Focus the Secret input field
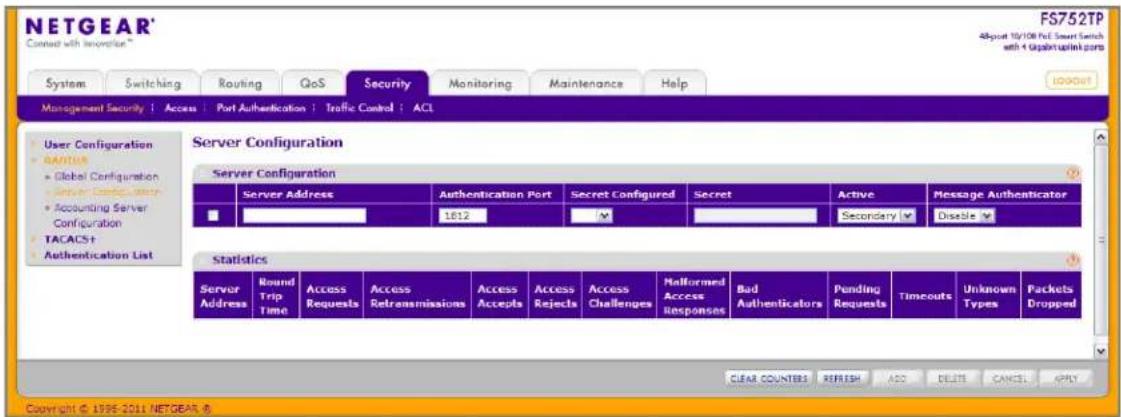Screen dimensions: 1121x417 tap(755, 215)
